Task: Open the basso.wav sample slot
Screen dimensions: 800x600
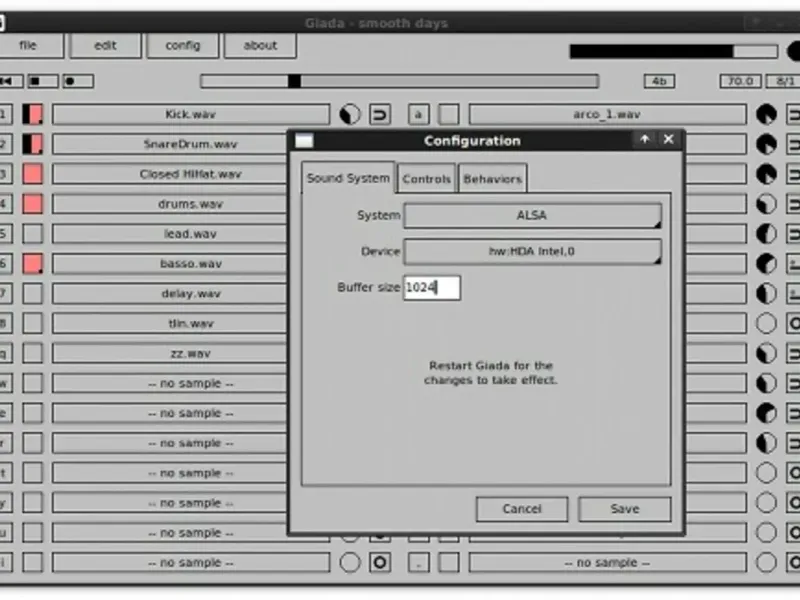Action: pyautogui.click(x=170, y=264)
